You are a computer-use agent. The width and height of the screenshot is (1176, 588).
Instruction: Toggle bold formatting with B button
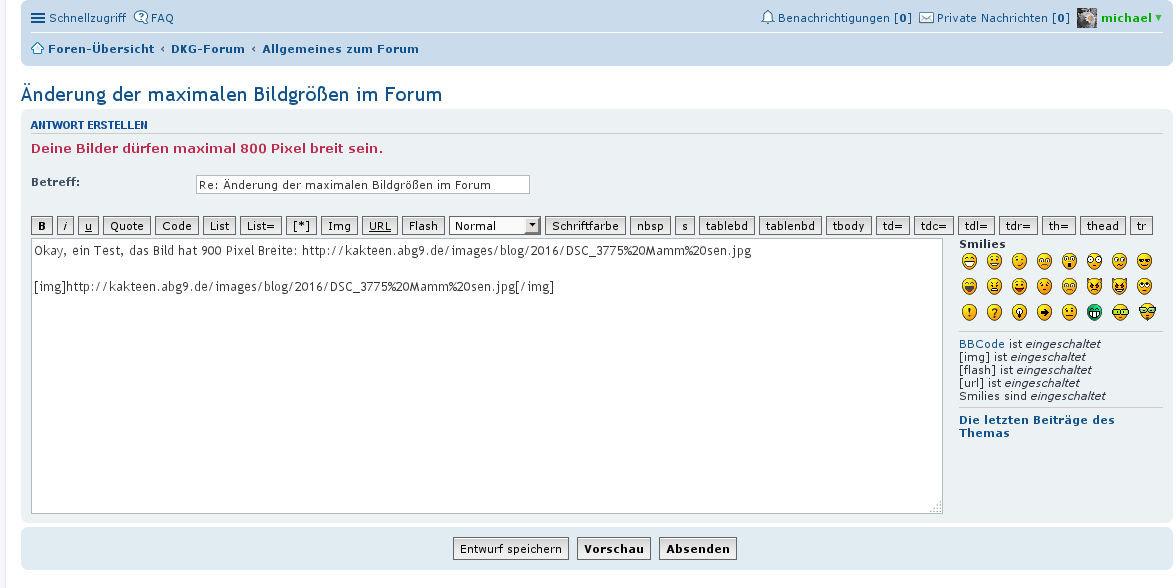coord(42,226)
